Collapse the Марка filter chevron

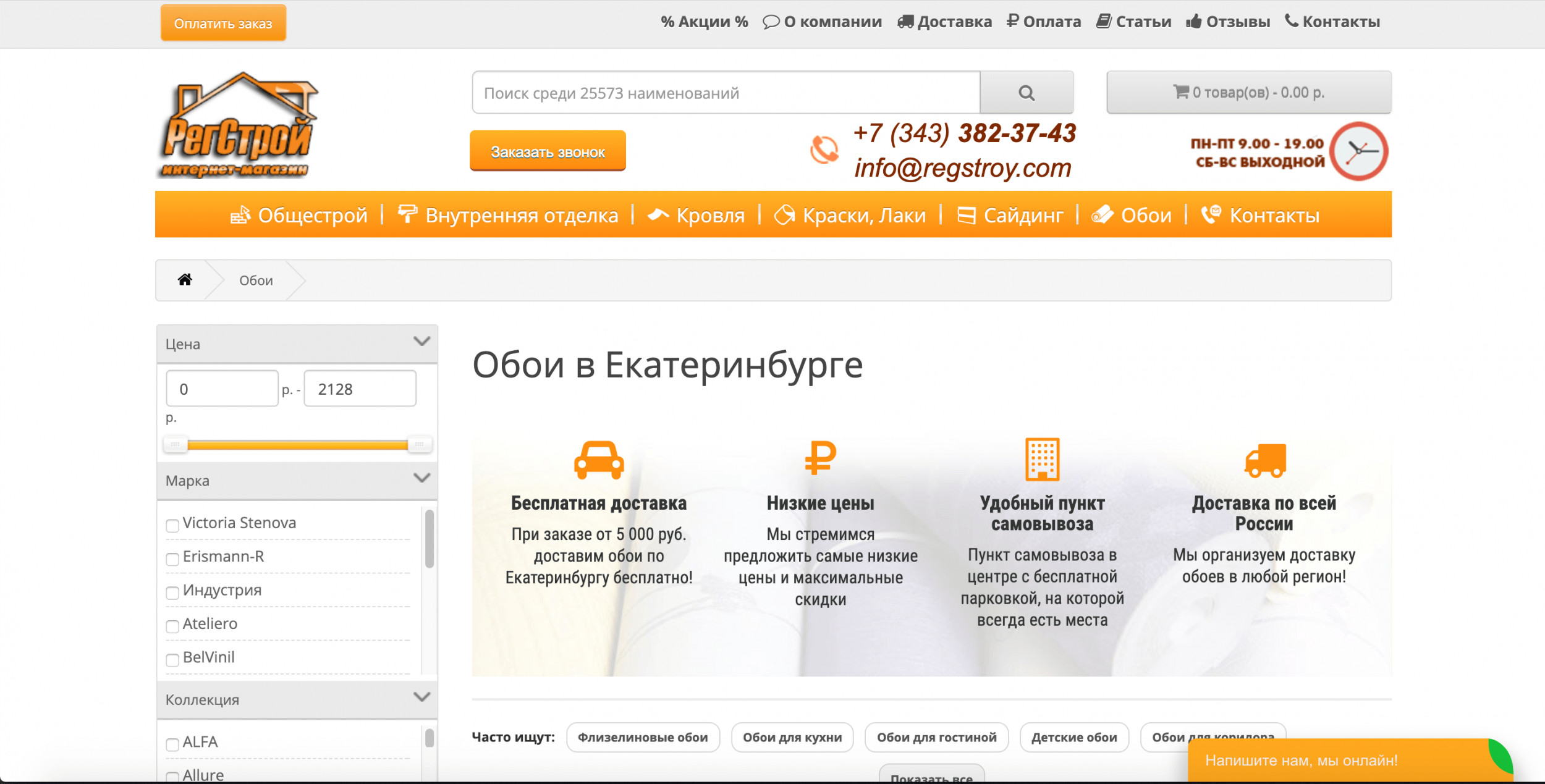click(421, 478)
